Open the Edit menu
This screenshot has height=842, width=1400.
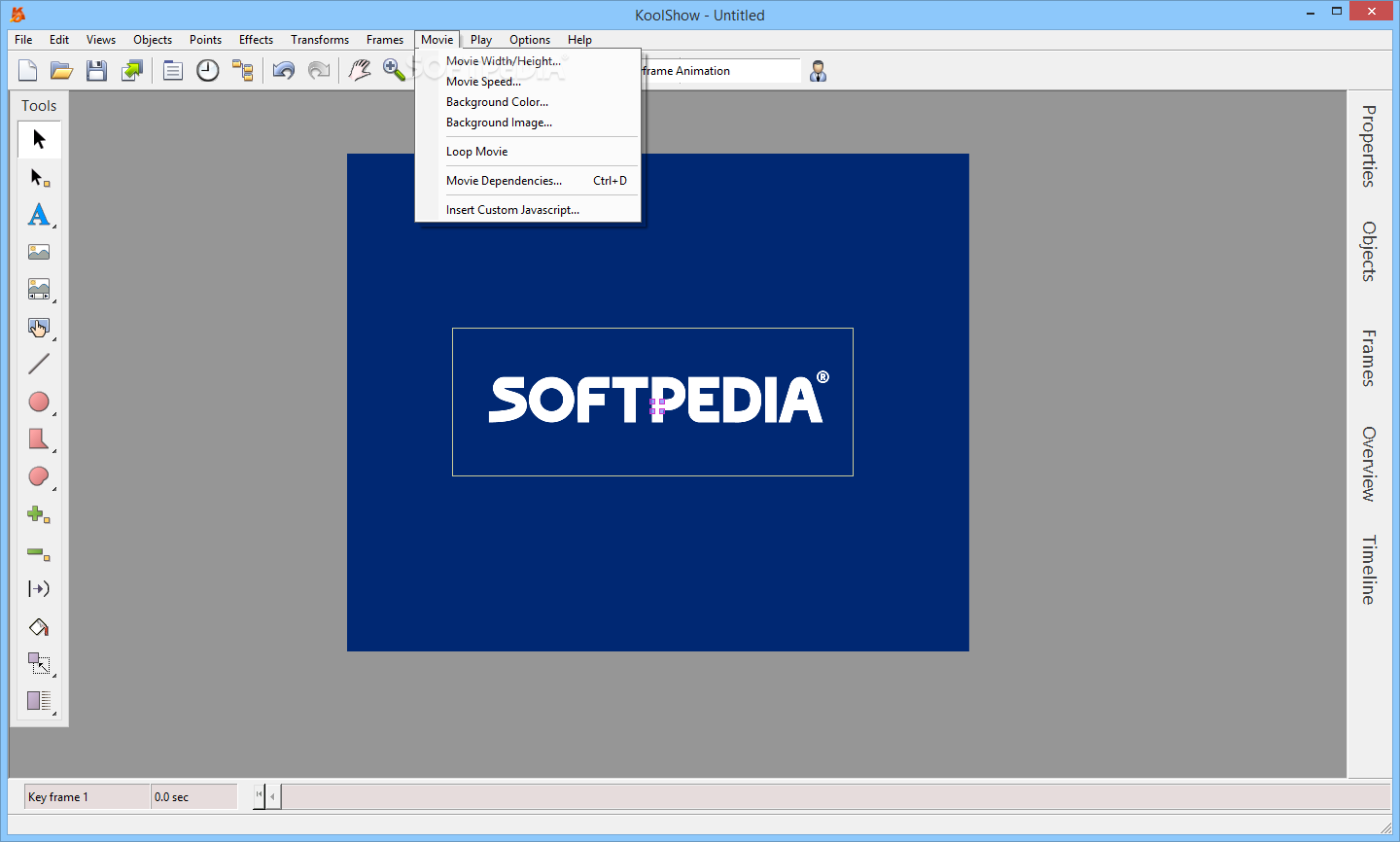click(x=59, y=40)
